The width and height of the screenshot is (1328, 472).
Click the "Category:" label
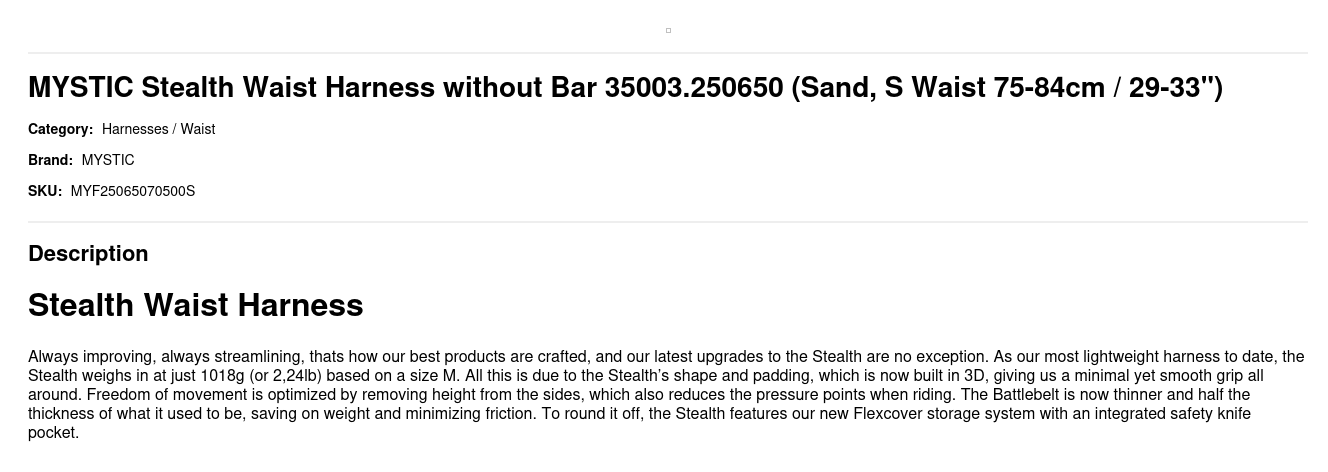[x=60, y=129]
